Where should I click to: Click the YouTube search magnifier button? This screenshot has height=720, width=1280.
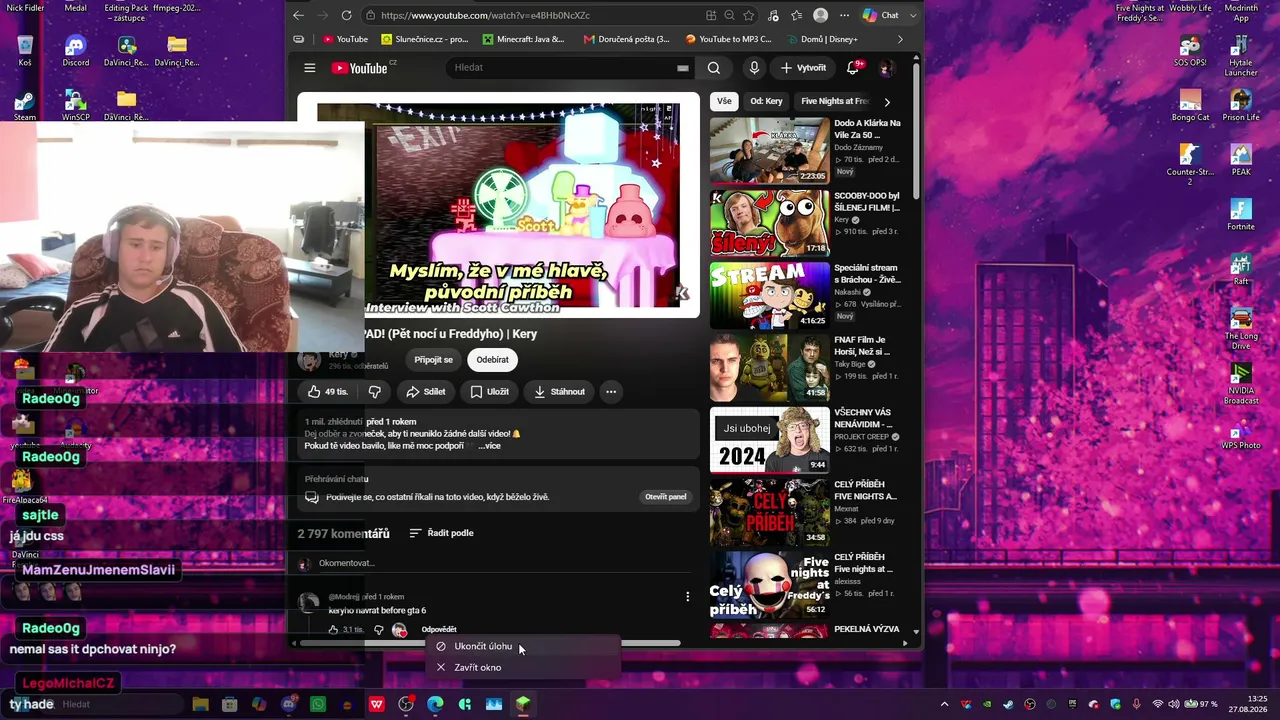(714, 68)
